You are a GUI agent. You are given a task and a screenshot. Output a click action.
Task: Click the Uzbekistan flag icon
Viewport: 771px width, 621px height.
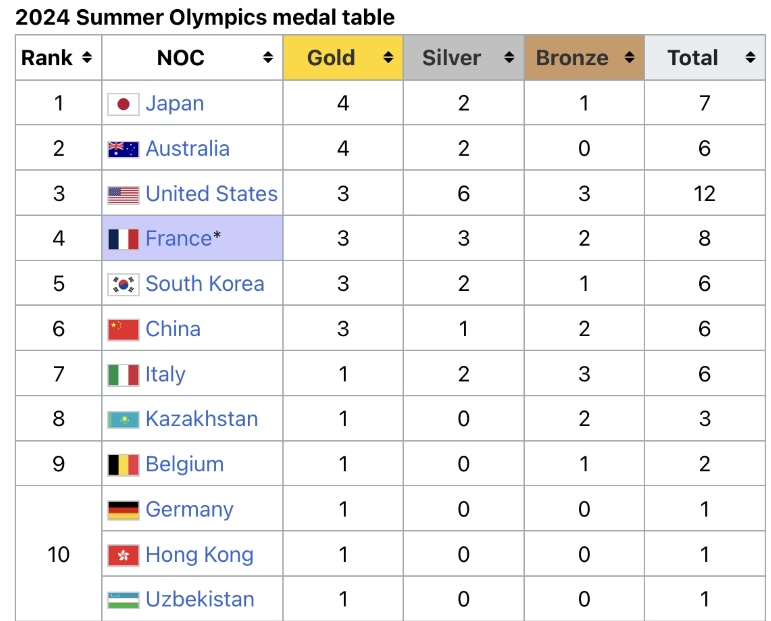click(123, 600)
